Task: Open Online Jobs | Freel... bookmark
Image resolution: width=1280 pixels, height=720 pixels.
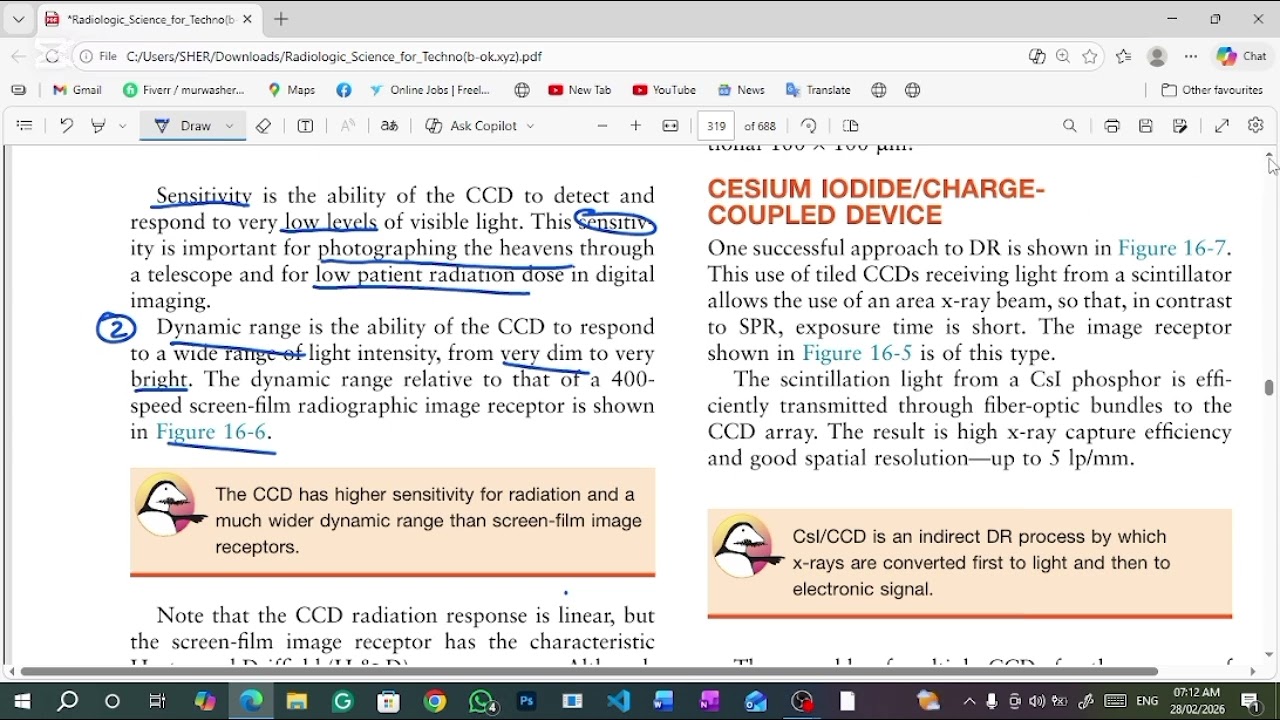Action: (x=430, y=90)
